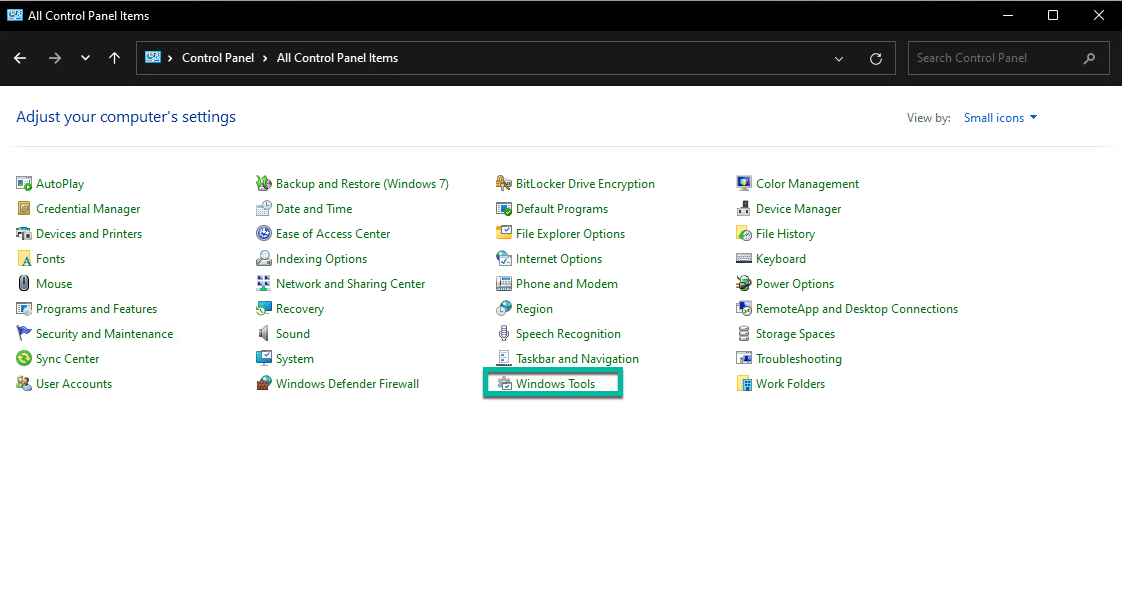
Task: Click File Explorer Options icon
Action: pos(504,234)
